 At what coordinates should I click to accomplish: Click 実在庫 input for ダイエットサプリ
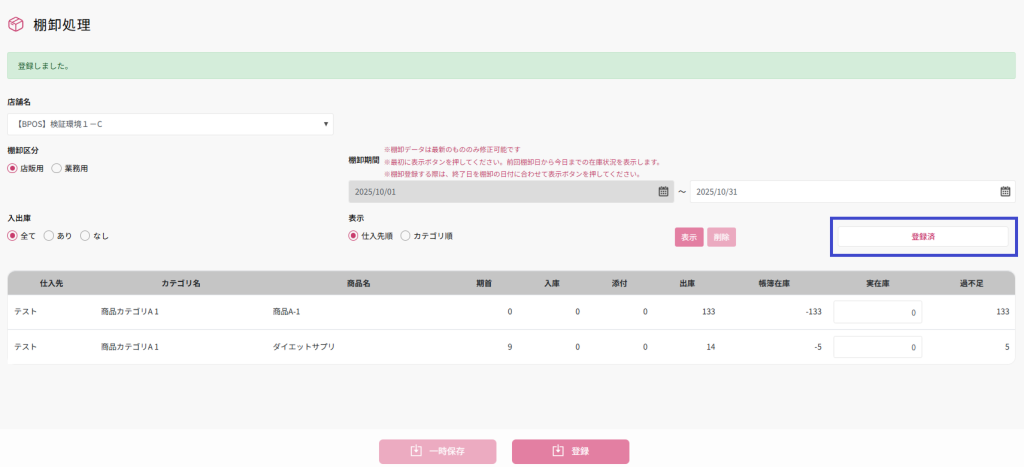[x=877, y=347]
